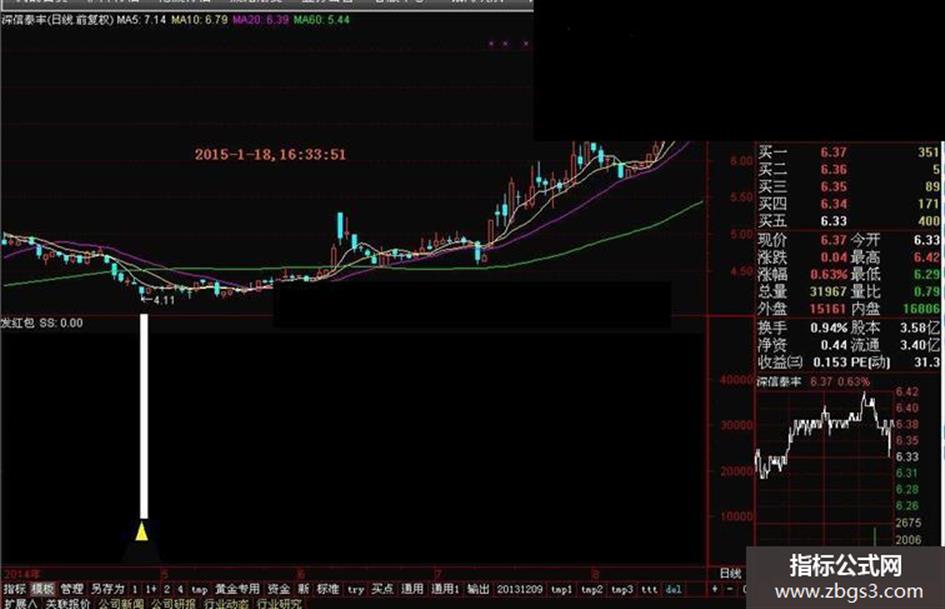Click the 4.11 low price label
Screen dimensions: 945x609
click(x=158, y=300)
